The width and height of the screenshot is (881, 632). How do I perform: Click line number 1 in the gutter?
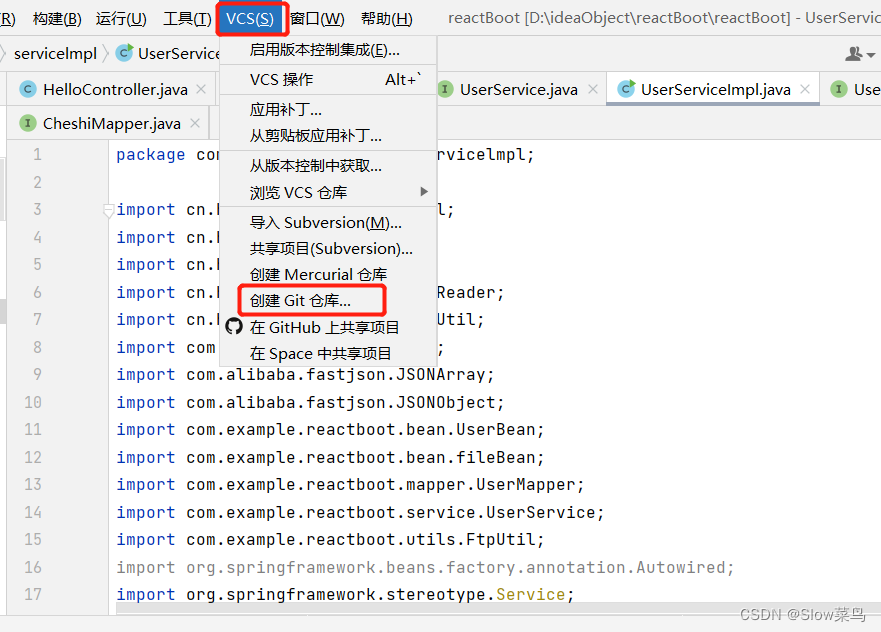click(x=37, y=154)
